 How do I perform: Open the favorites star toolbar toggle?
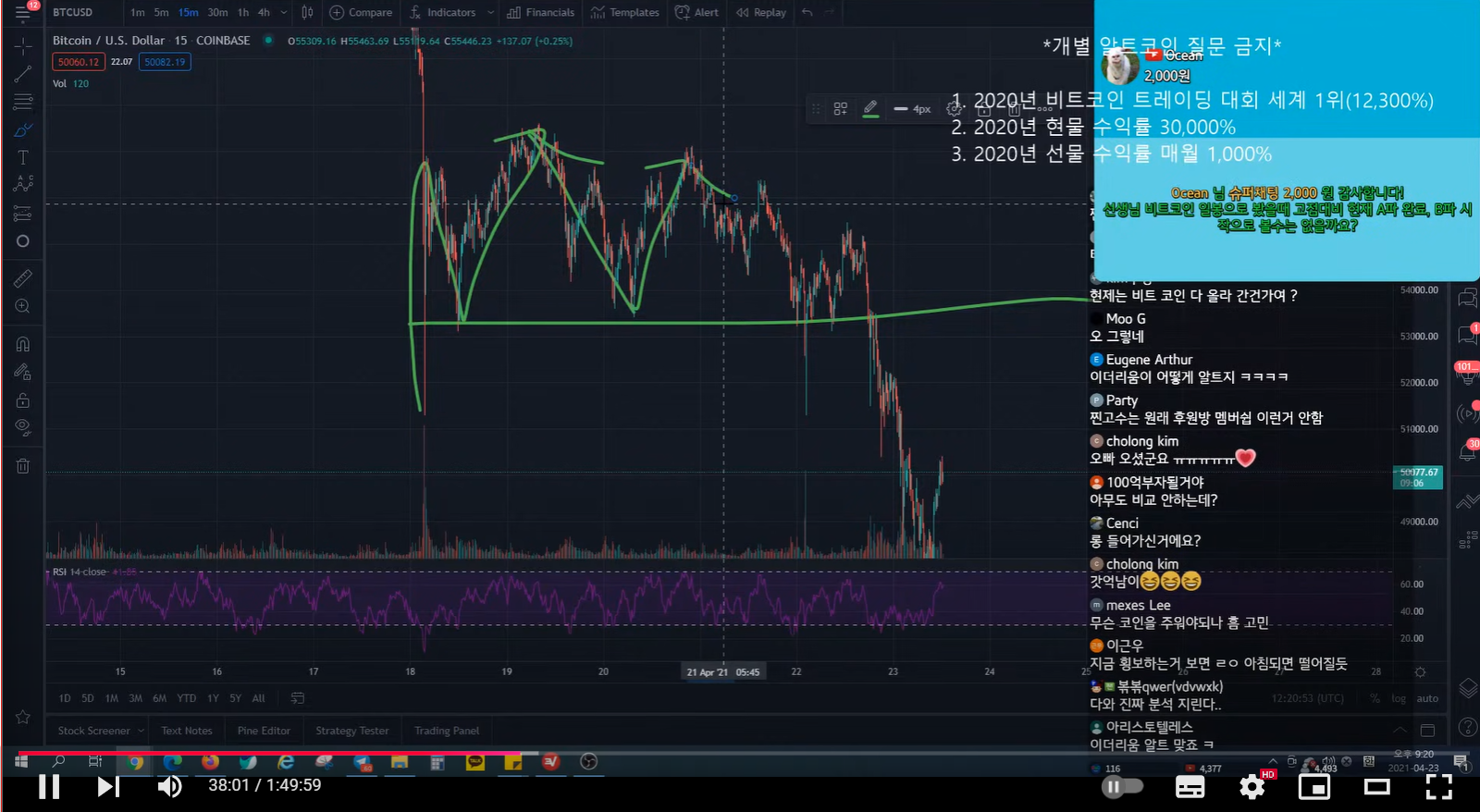(x=23, y=717)
